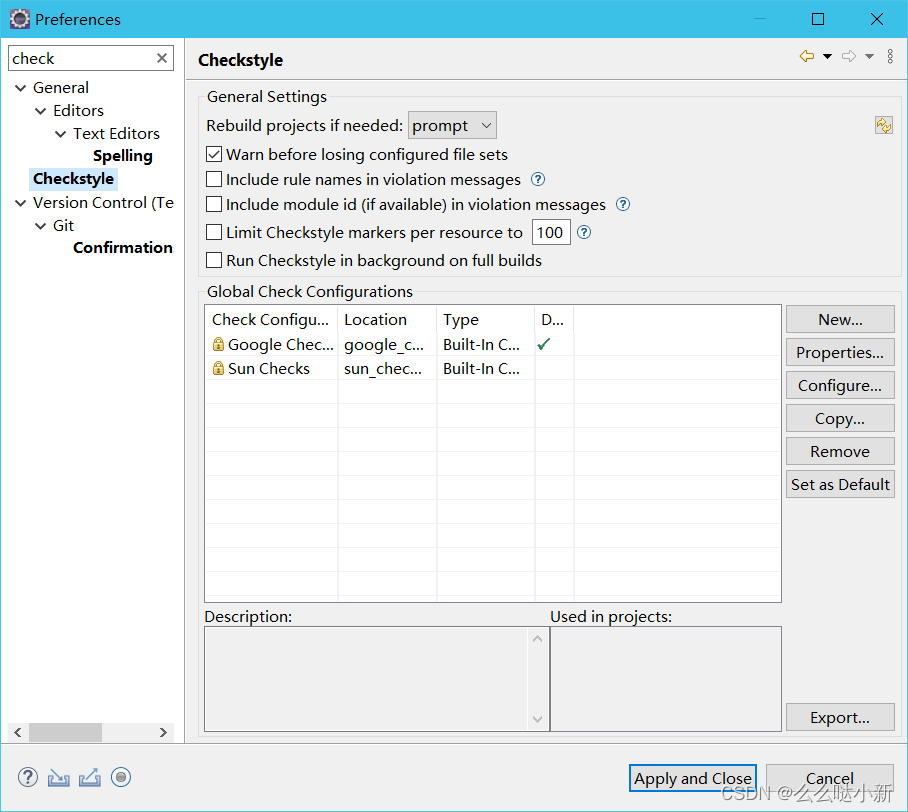
Task: Enable Include rule names in violation messages
Action: pos(214,180)
